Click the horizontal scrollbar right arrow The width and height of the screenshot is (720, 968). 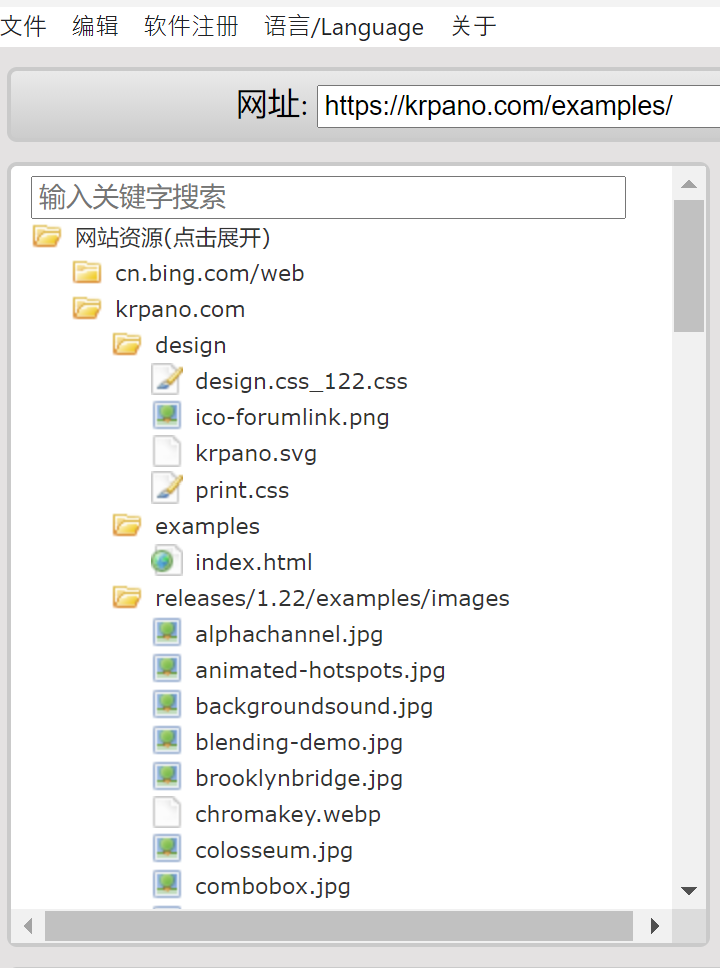coord(654,926)
